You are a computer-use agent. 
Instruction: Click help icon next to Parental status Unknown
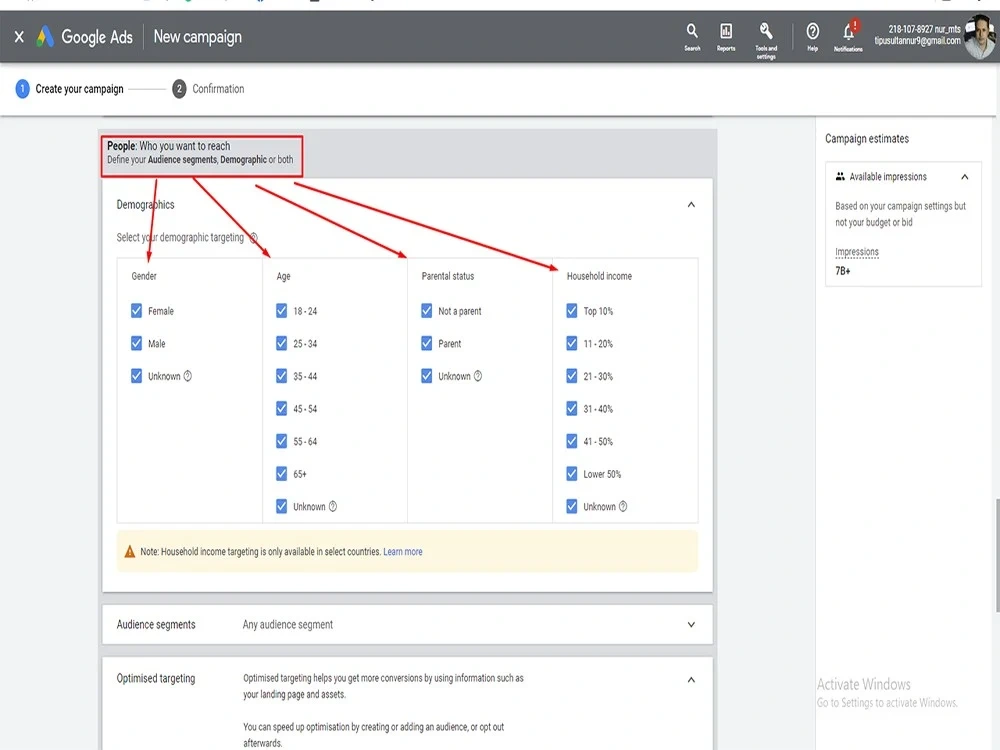478,376
